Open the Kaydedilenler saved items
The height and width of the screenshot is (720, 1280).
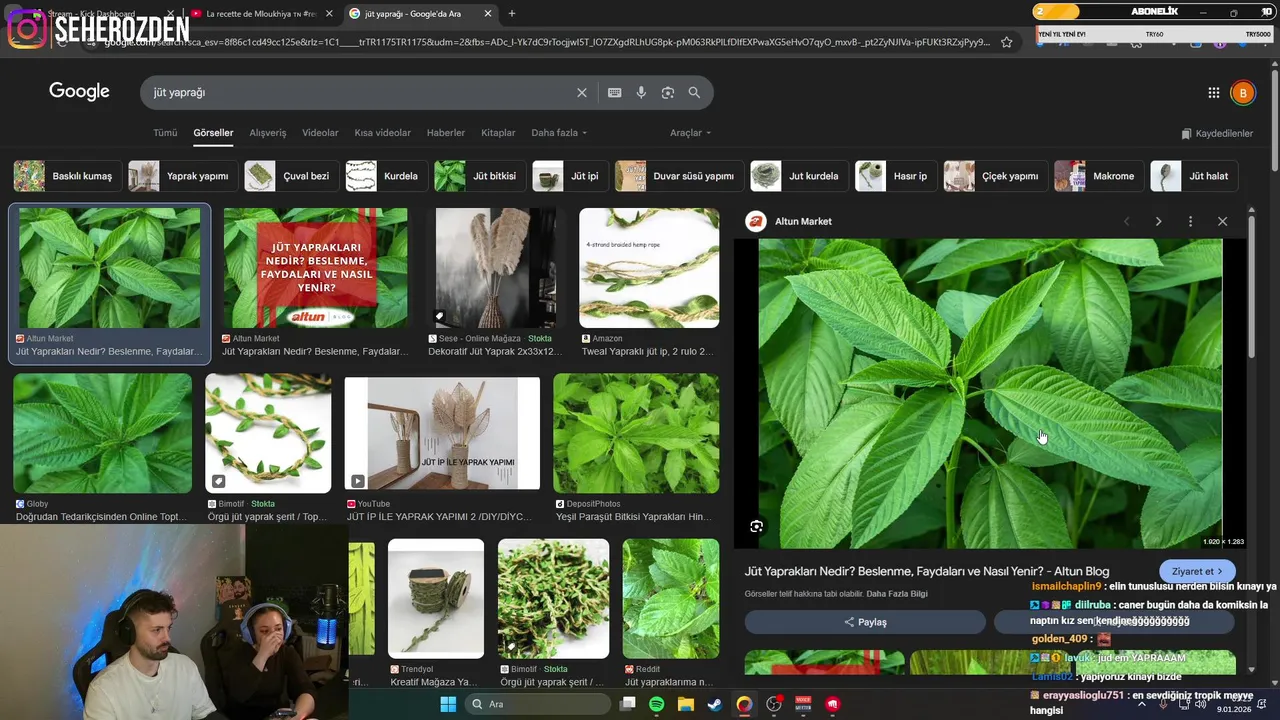pyautogui.click(x=1217, y=133)
